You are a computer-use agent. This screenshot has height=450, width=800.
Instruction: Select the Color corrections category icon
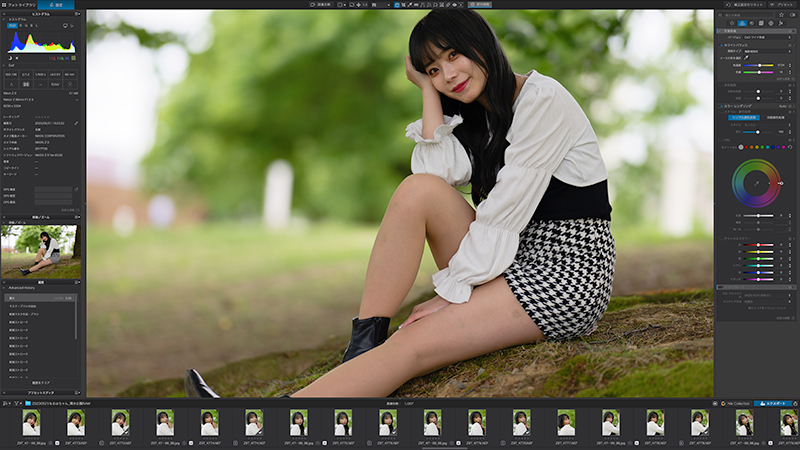742,23
